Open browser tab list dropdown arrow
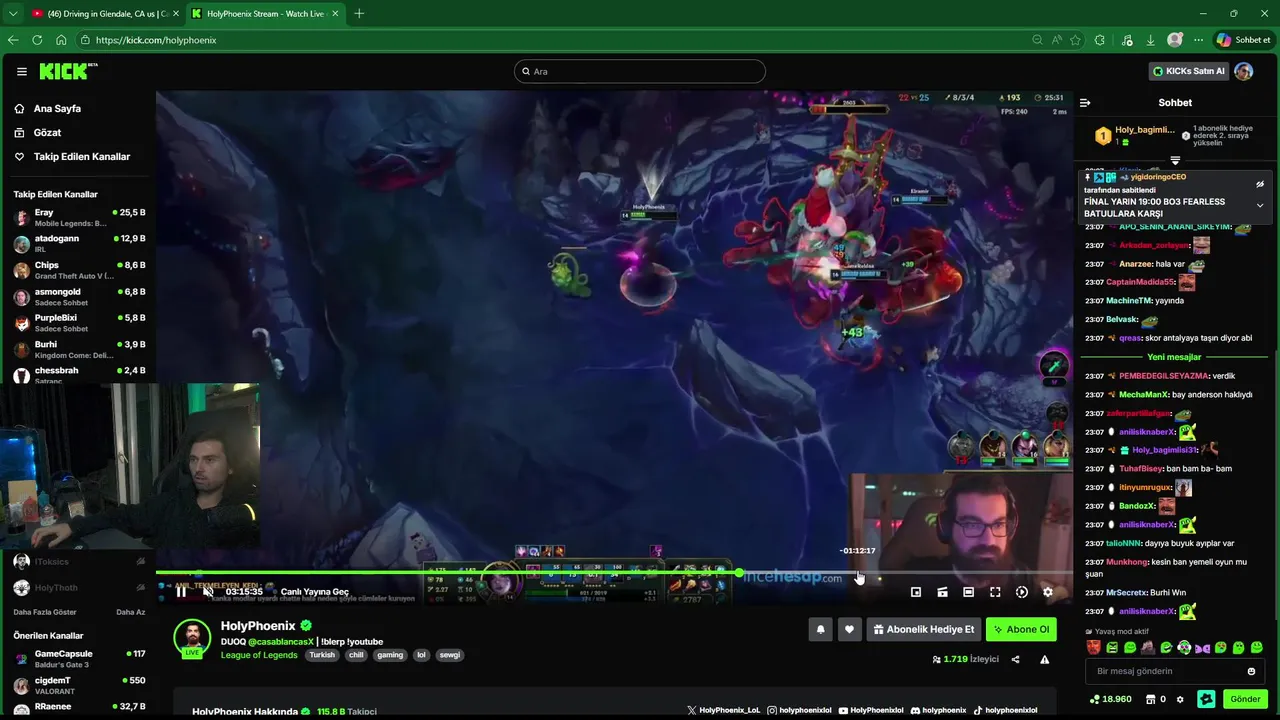 pos(12,13)
